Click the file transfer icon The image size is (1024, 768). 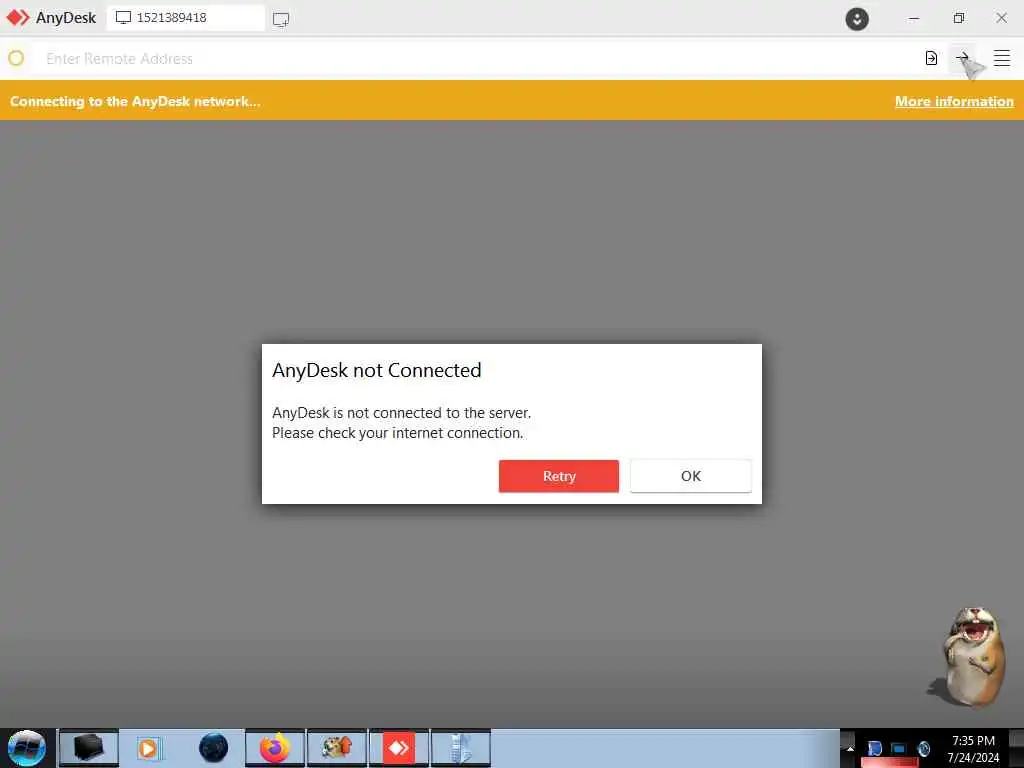(x=931, y=58)
